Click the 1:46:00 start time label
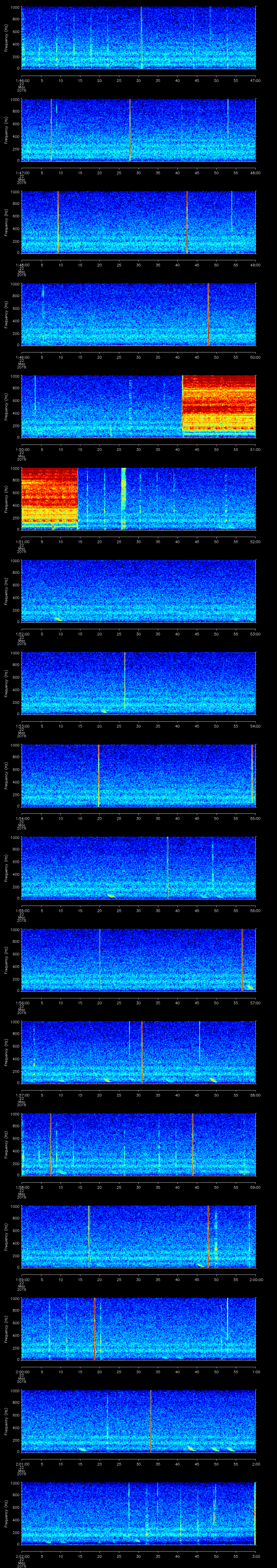 point(22,80)
